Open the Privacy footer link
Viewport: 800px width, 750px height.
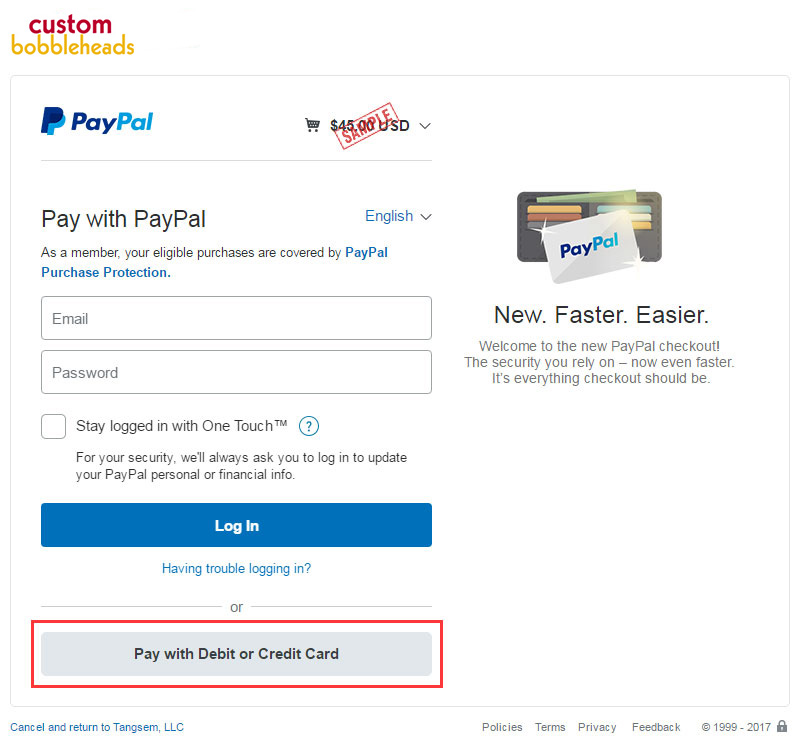597,727
